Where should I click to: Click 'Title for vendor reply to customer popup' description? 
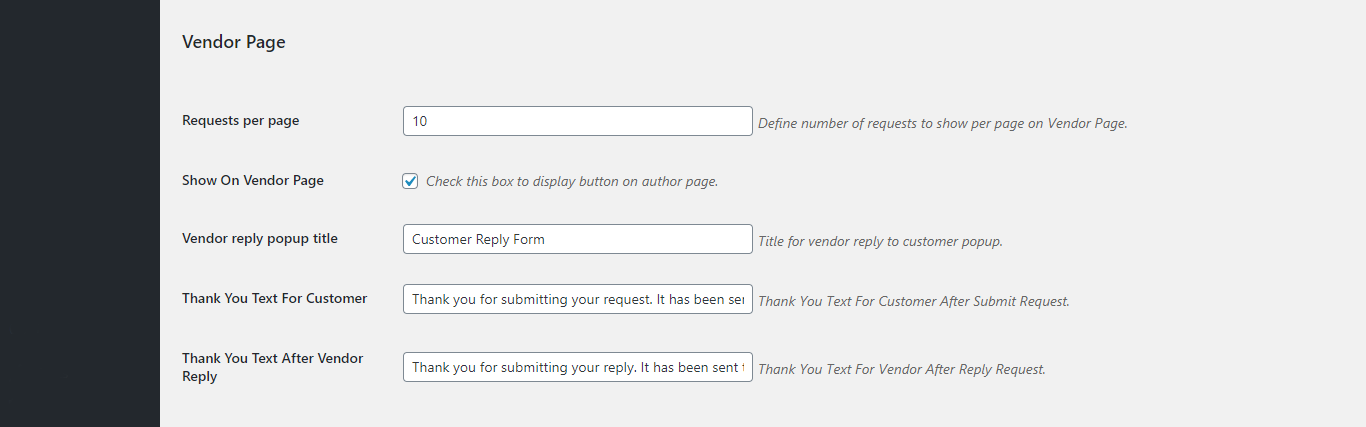click(880, 241)
